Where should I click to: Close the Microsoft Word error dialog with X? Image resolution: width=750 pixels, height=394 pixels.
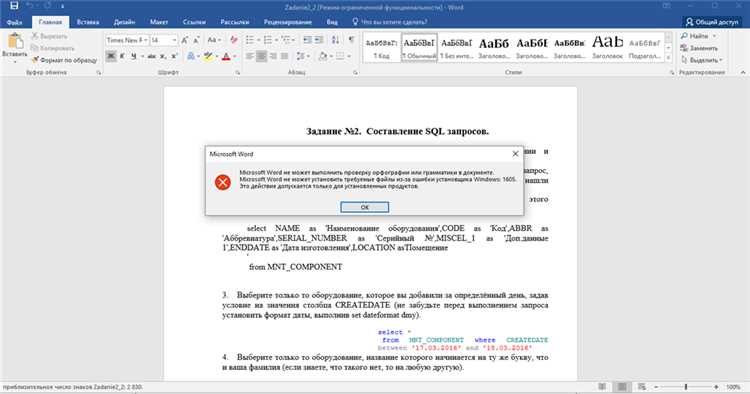[x=515, y=154]
